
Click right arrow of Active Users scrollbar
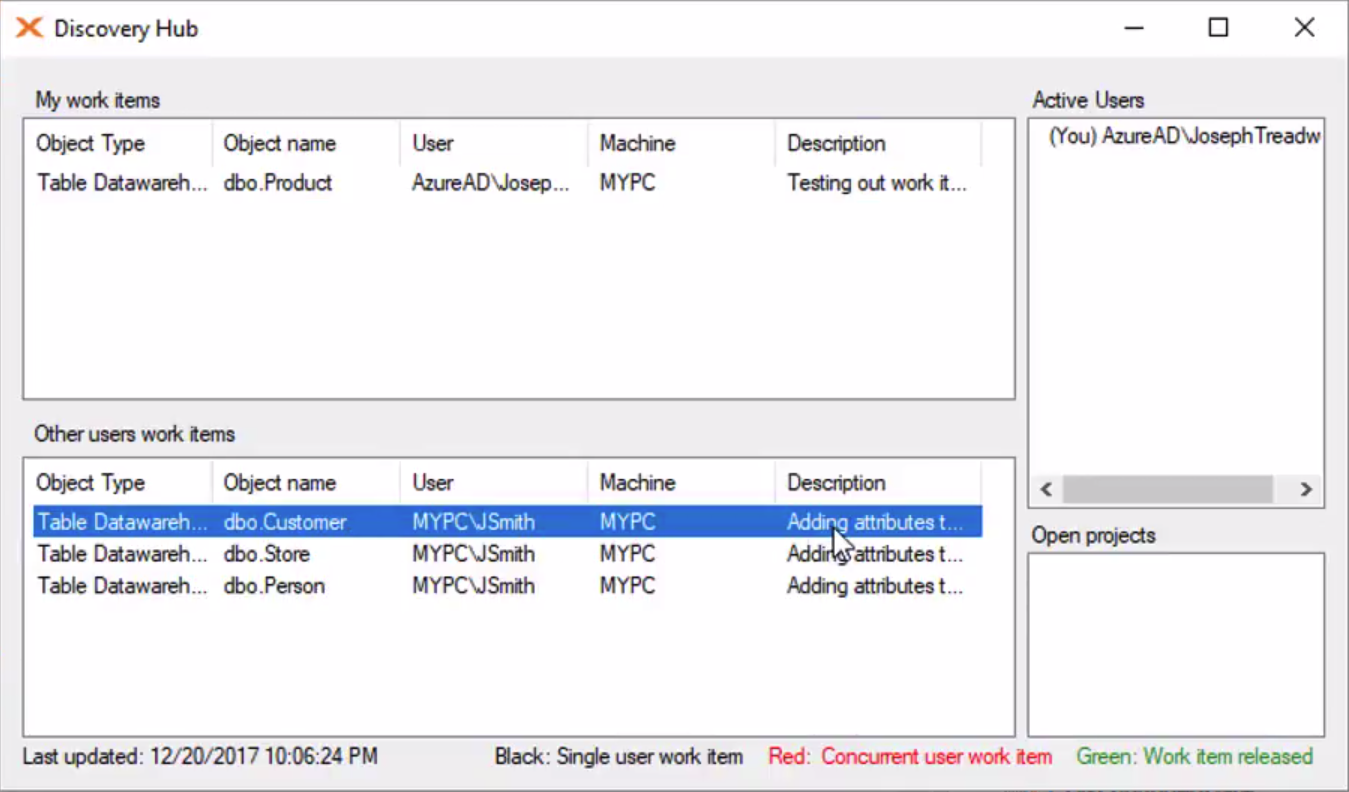click(x=1305, y=489)
